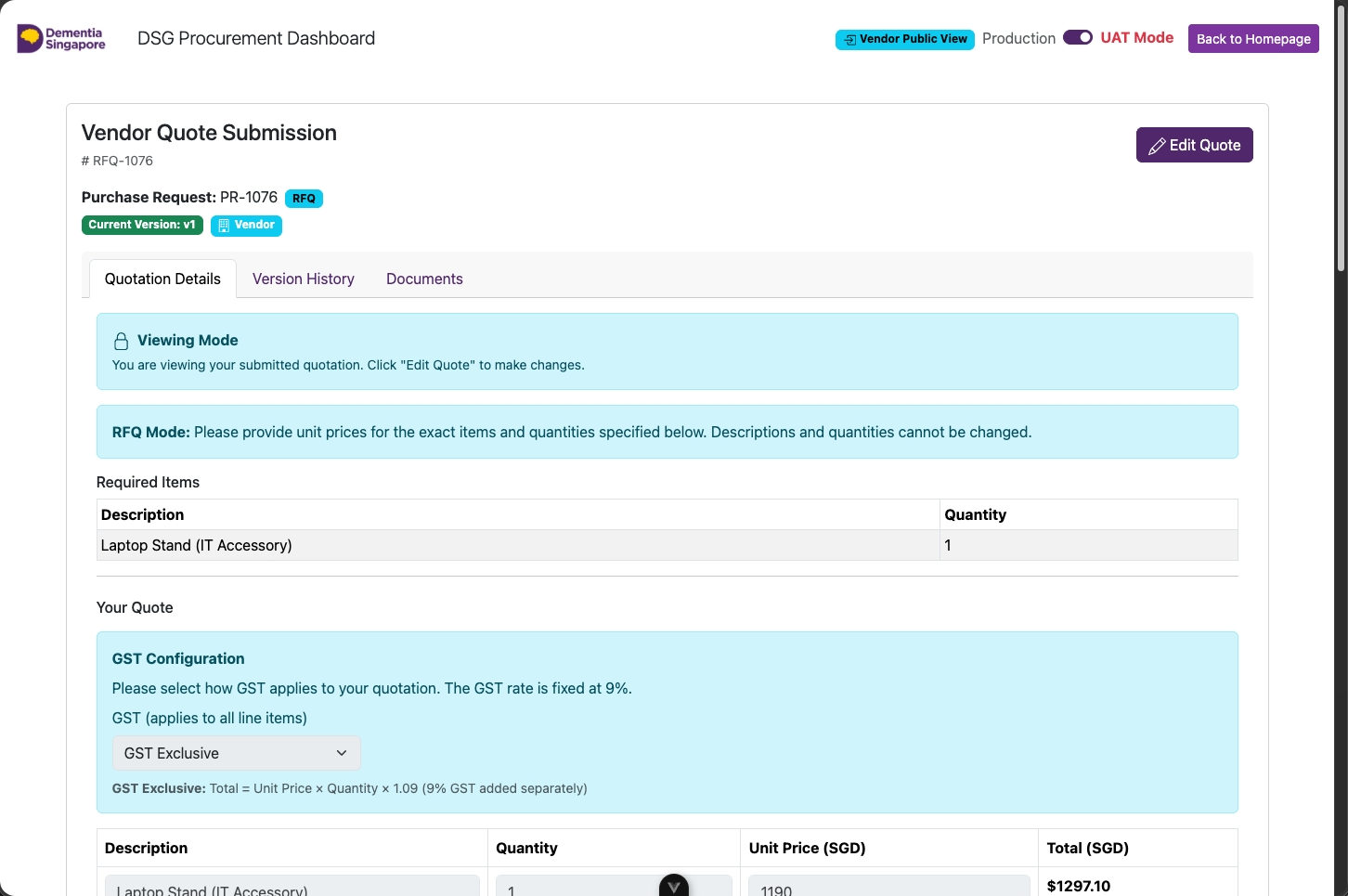Click the GST Exclusive formula explanation text
This screenshot has width=1348, height=896.
(x=350, y=788)
